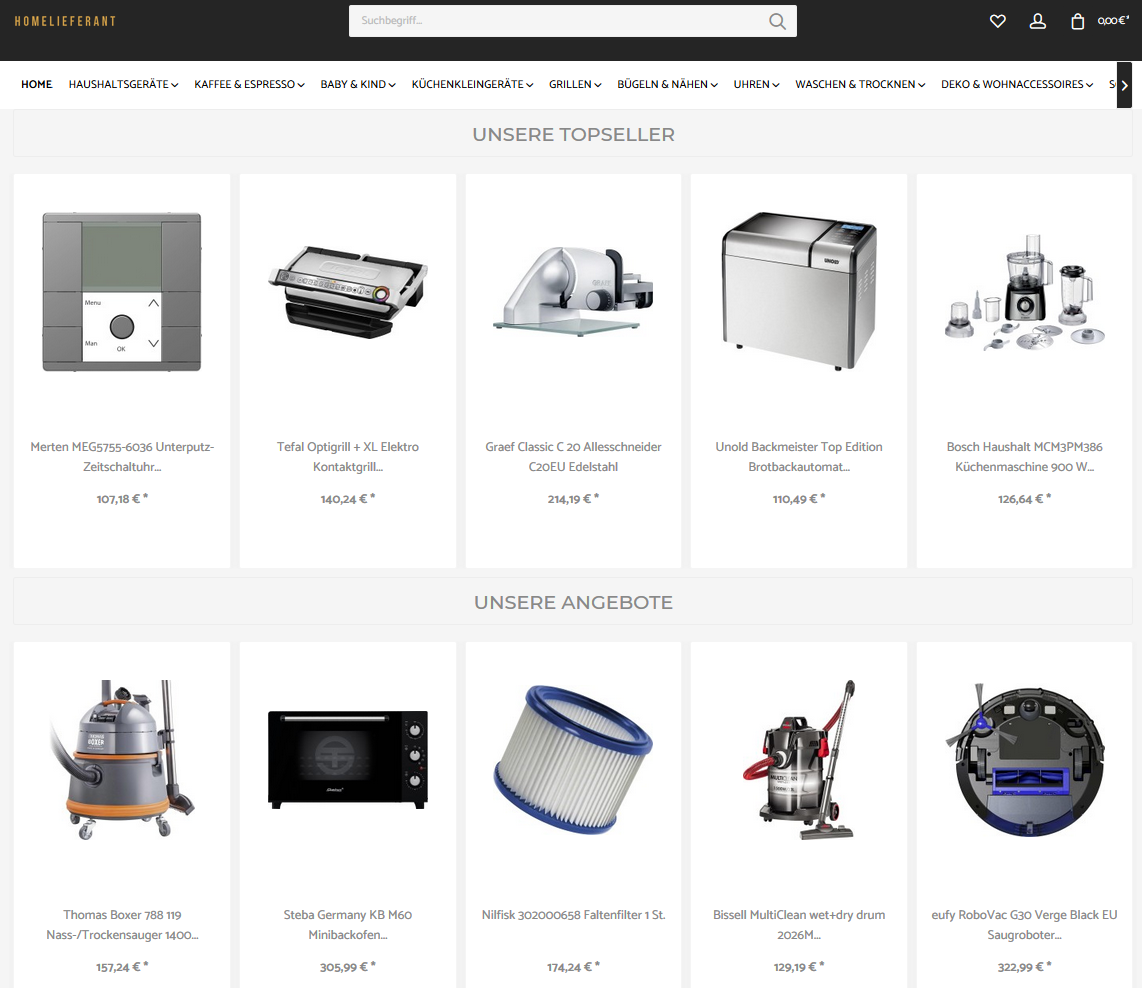Open the Bosch Küchenmaschine product image

coord(1025,293)
